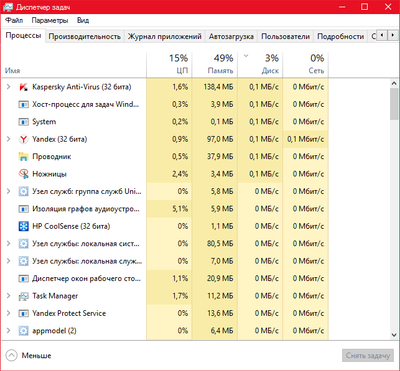Viewport: 400px width, 371px height.
Task: Click the Узел службы: локальная система icon
Action: coord(23,244)
